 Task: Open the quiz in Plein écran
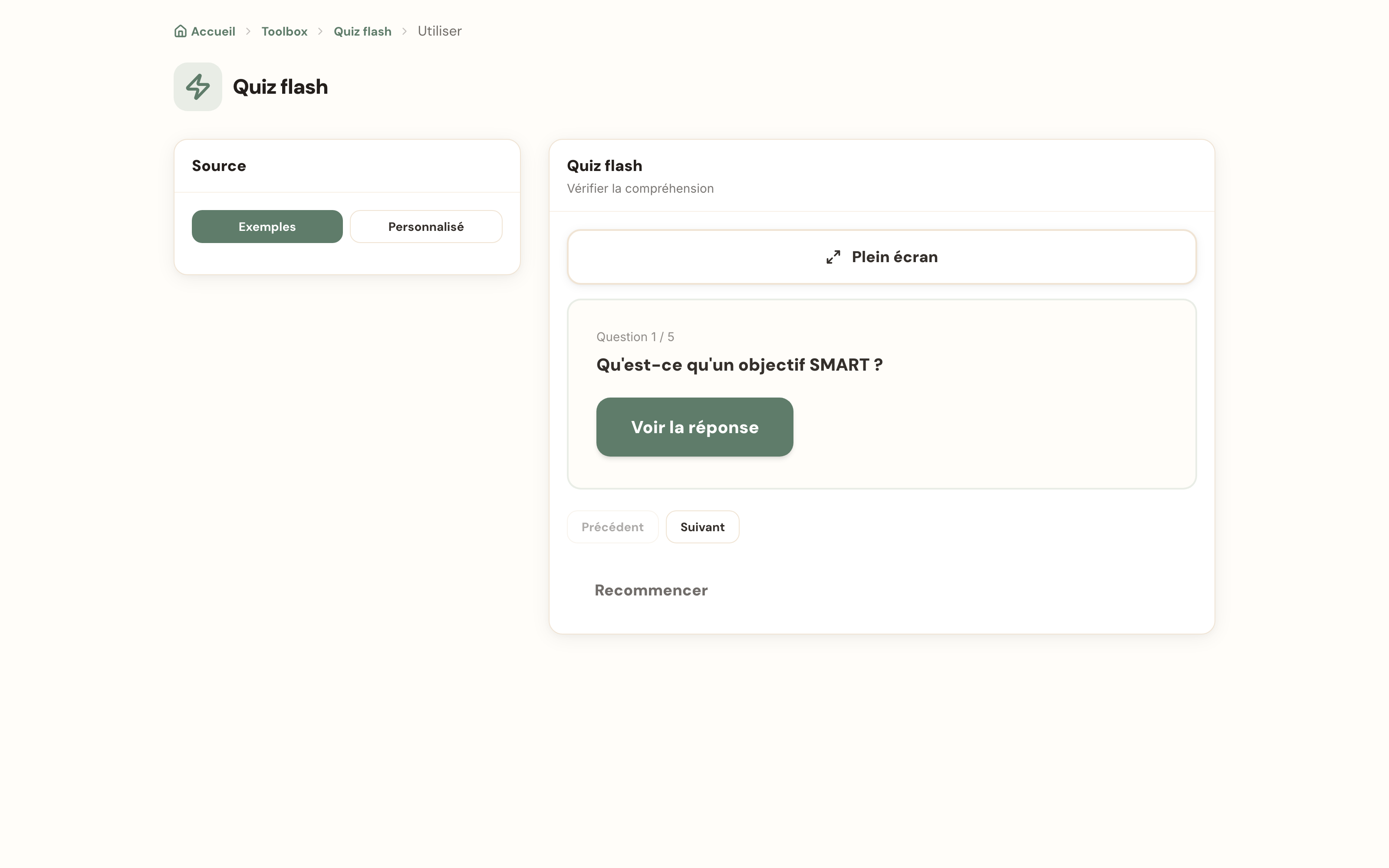coord(882,256)
